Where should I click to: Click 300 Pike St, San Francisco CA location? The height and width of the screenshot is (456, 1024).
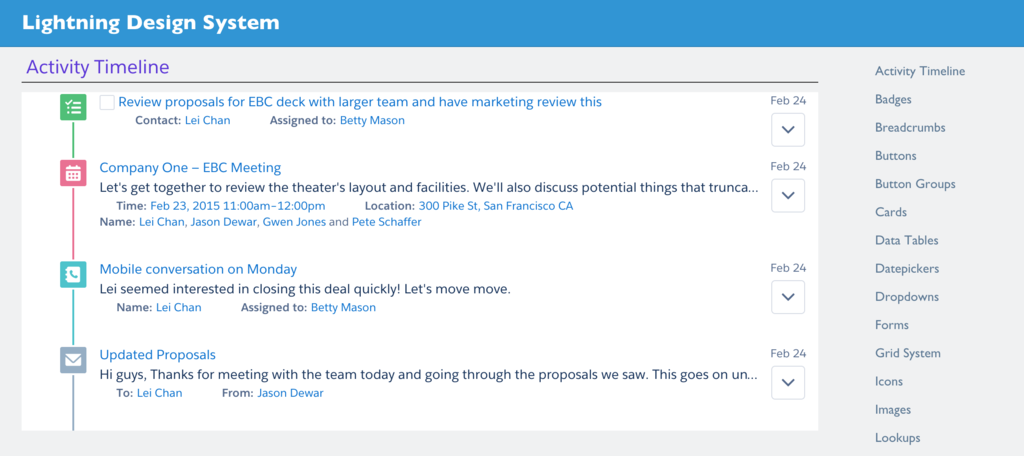click(496, 206)
